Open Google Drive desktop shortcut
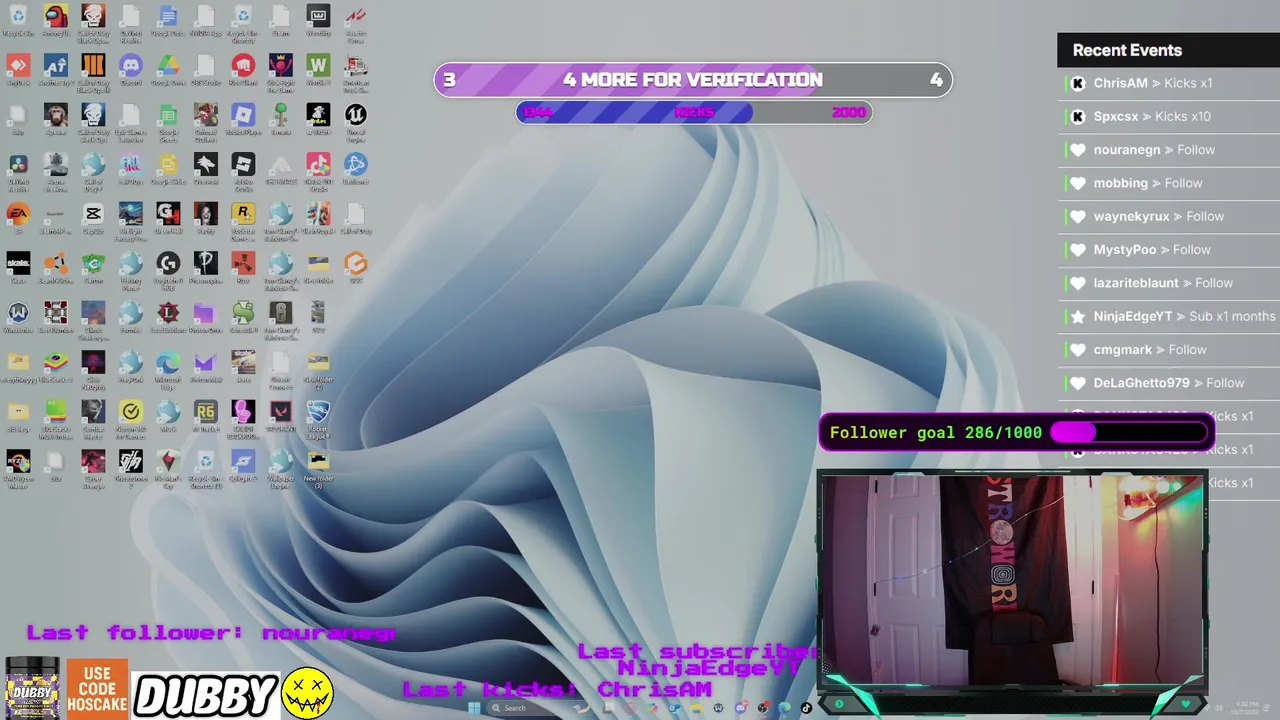1280x720 pixels. coord(168,72)
